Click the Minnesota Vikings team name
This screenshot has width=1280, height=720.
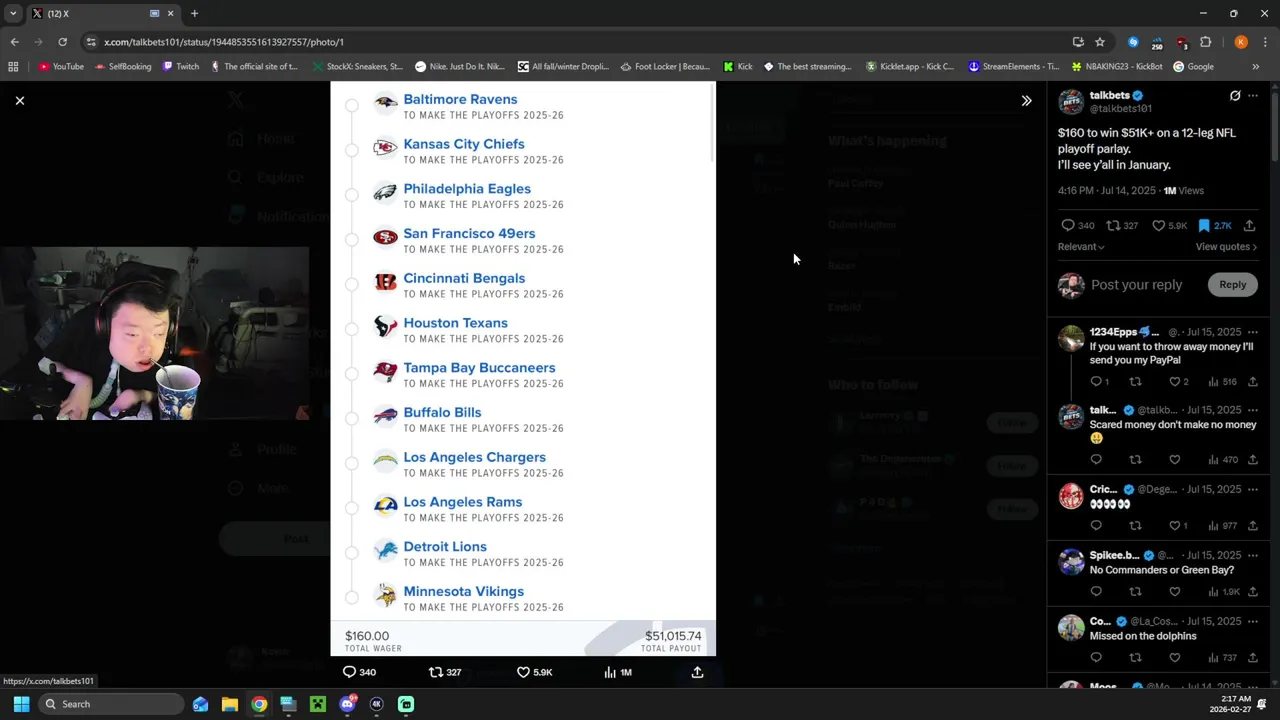coord(463,591)
